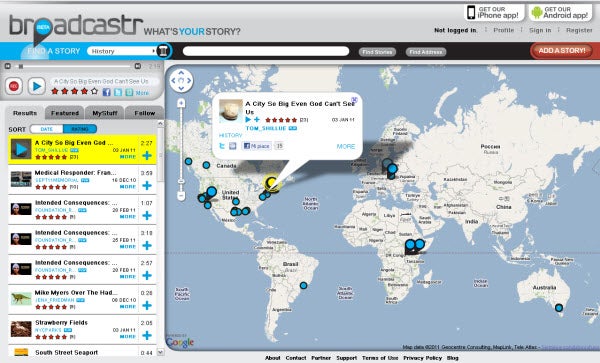The height and width of the screenshot is (363, 600).
Task: Focus the story search input field
Action: pyautogui.click(x=266, y=51)
